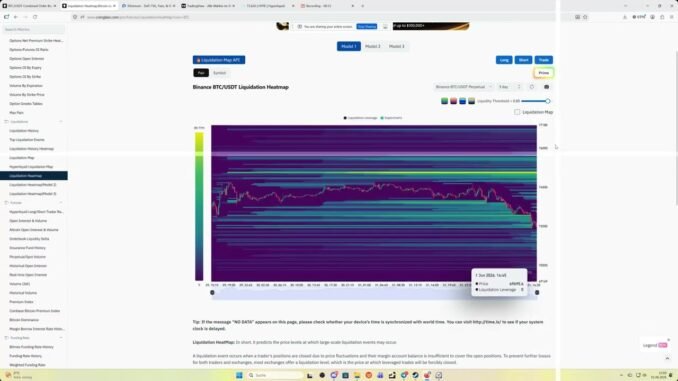The height and width of the screenshot is (381, 678).
Task: Open the Windows Start button
Action: [239, 375]
